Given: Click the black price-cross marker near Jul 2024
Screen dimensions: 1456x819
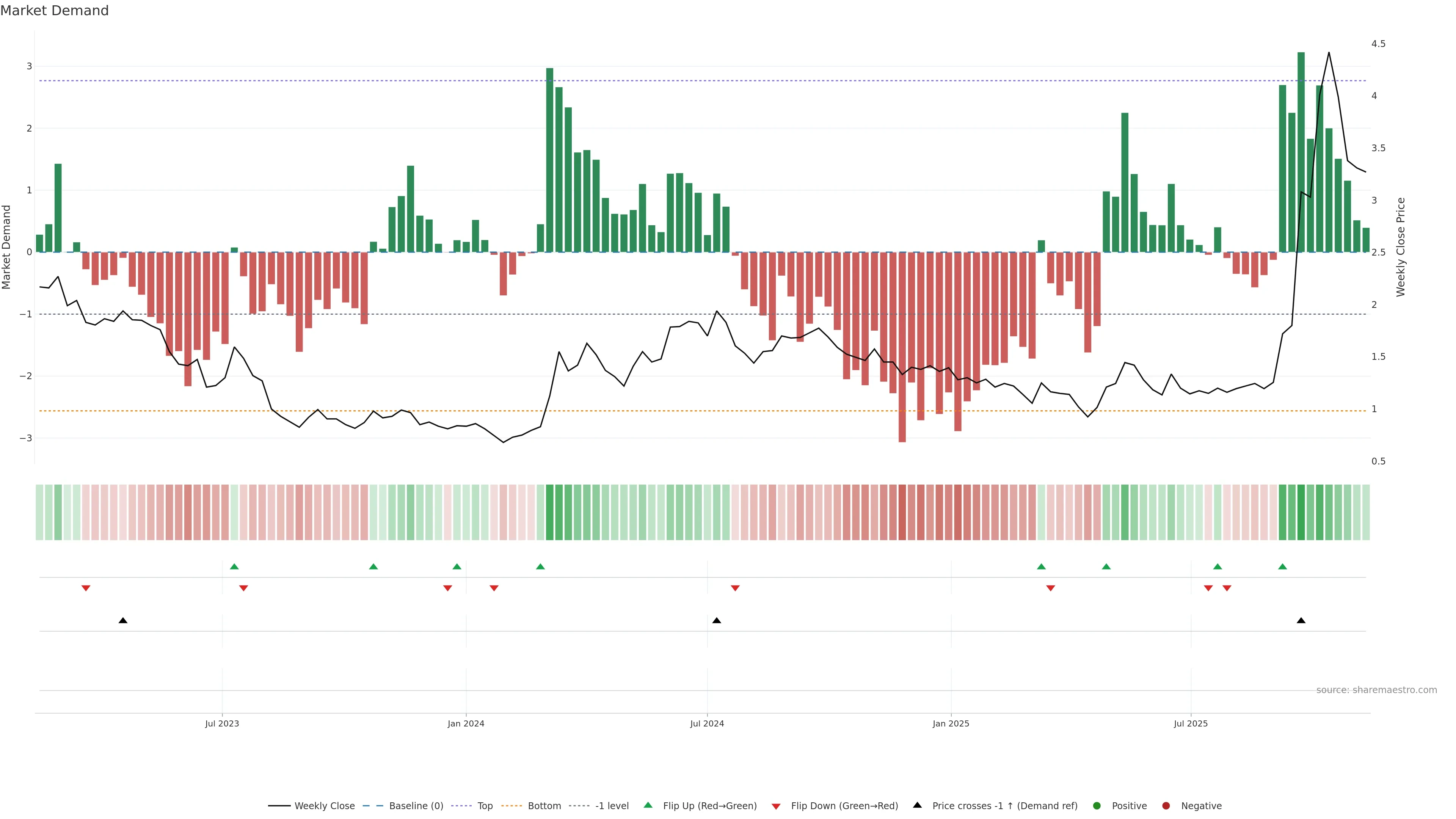Looking at the screenshot, I should click(x=717, y=621).
